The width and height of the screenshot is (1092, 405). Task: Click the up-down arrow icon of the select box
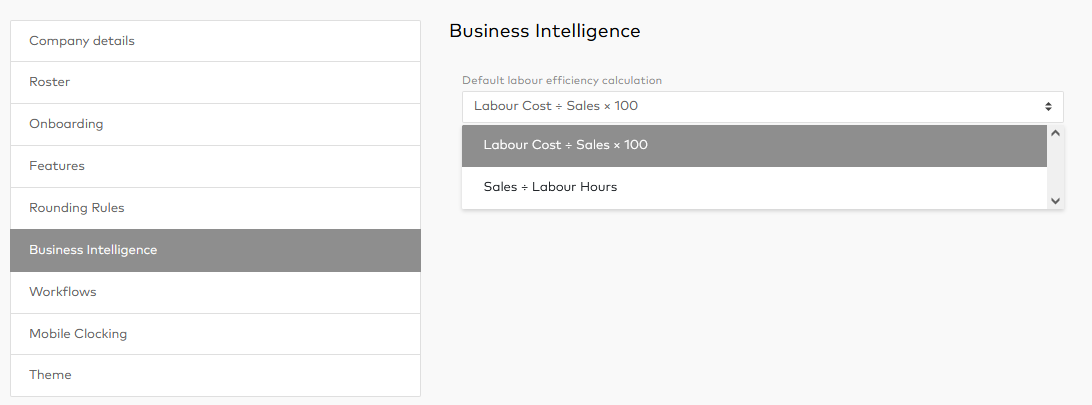pyautogui.click(x=1048, y=106)
